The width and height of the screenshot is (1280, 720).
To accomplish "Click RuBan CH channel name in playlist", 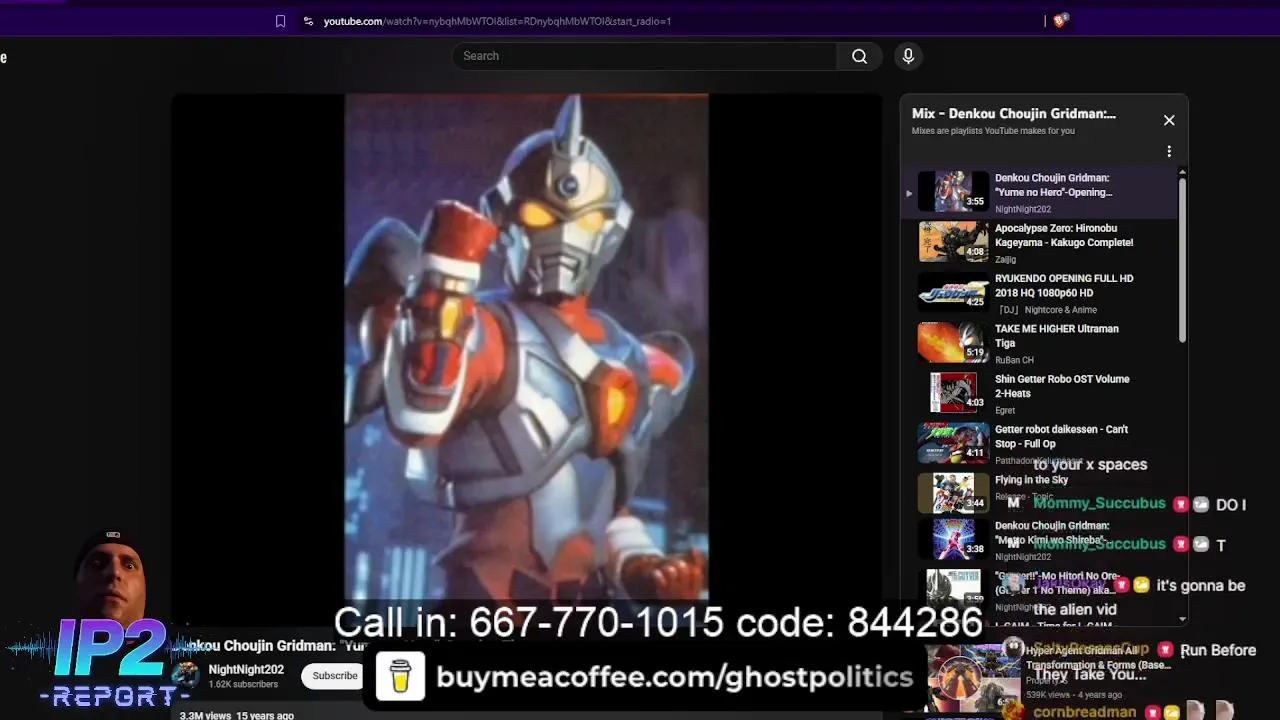I will (1014, 360).
